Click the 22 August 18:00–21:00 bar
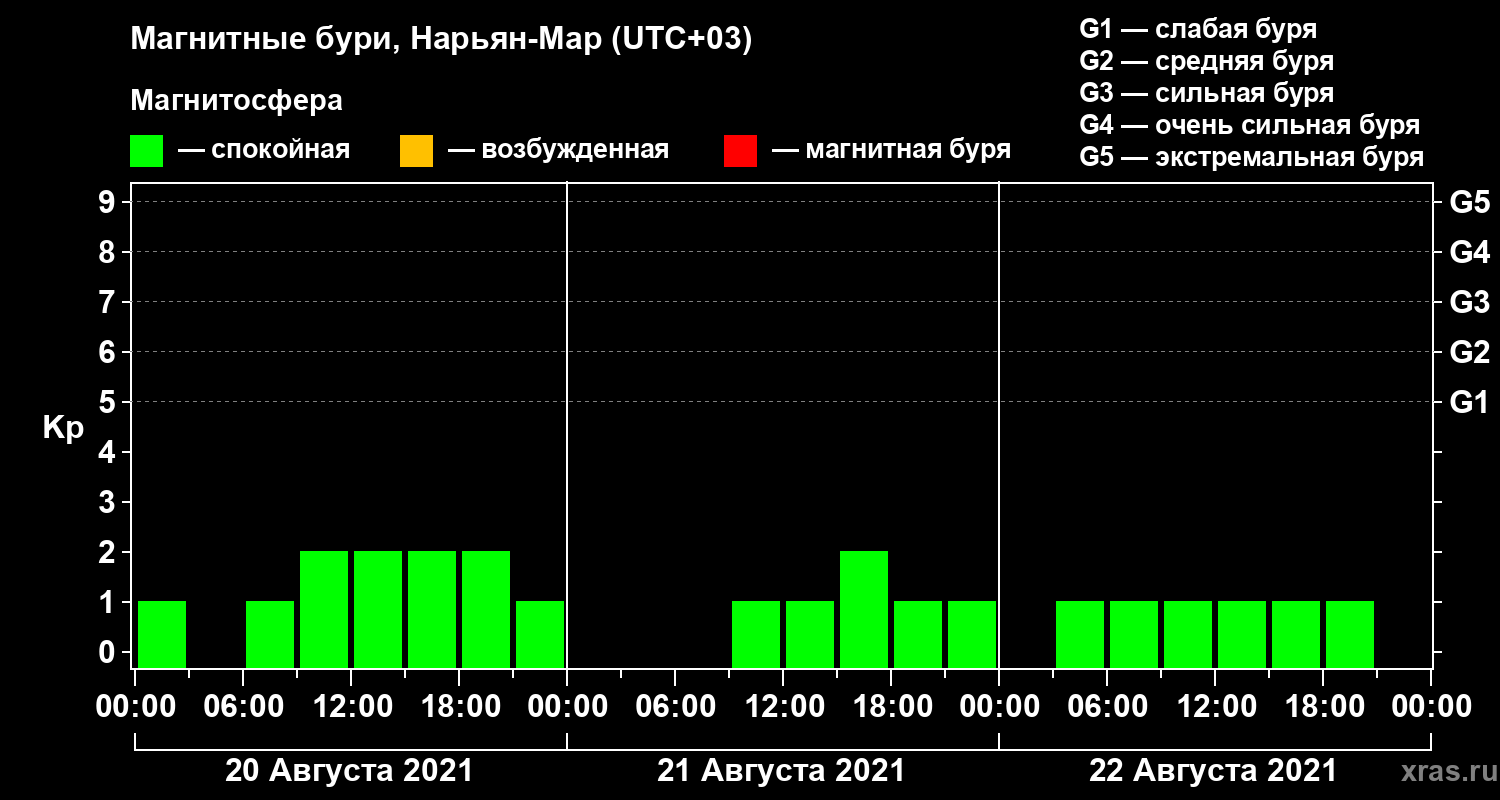The image size is (1500, 800). click(1350, 634)
